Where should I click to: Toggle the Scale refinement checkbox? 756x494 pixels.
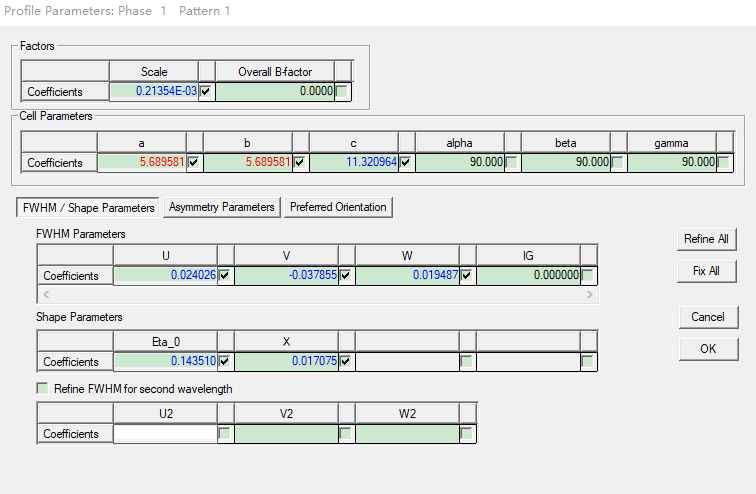[x=206, y=91]
